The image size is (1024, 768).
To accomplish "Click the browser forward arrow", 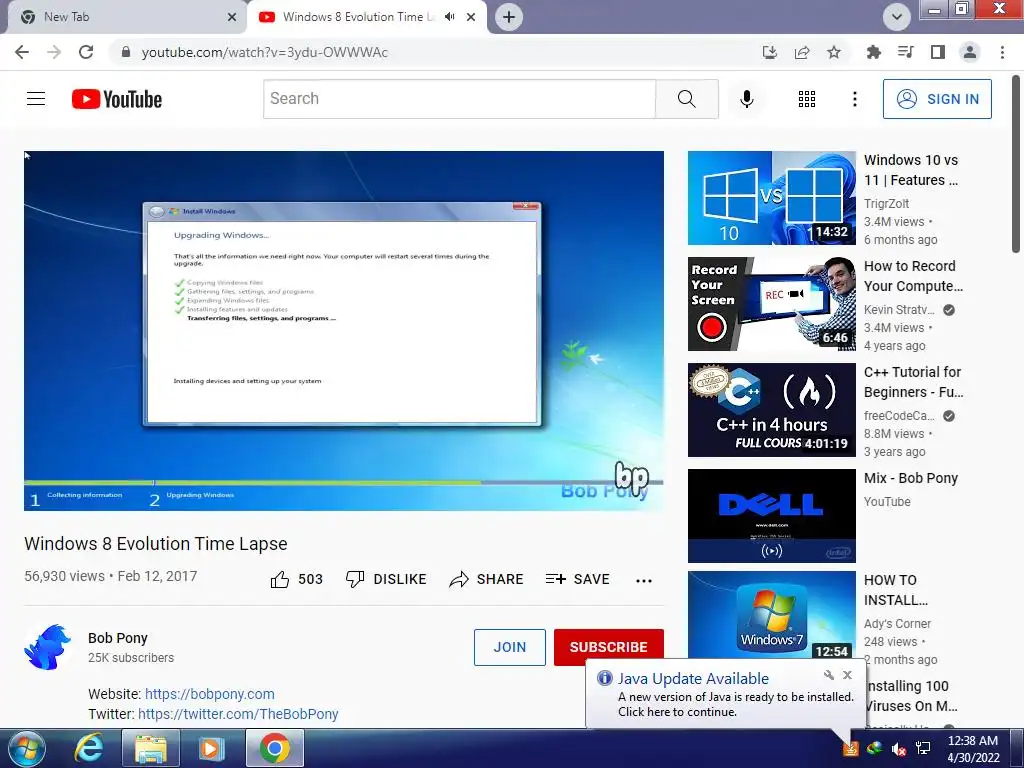I will click(54, 52).
